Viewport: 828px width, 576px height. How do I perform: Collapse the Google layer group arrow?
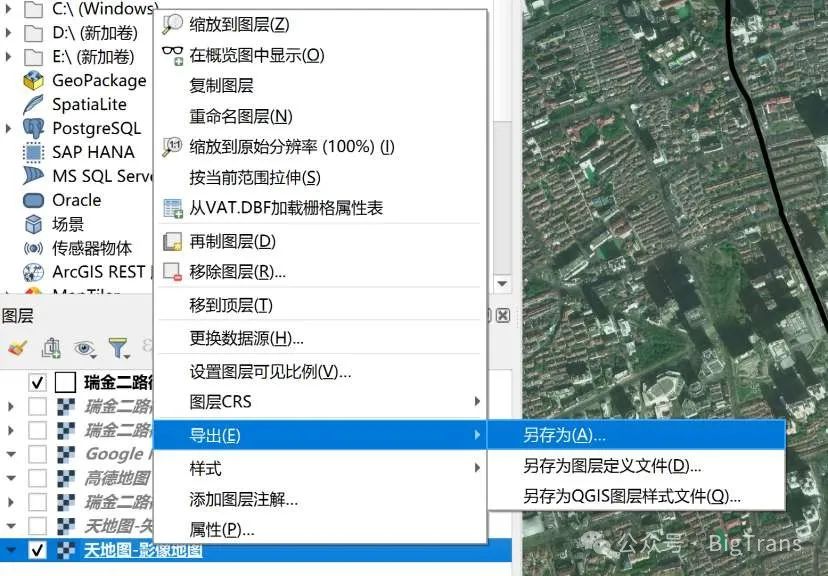pos(11,454)
